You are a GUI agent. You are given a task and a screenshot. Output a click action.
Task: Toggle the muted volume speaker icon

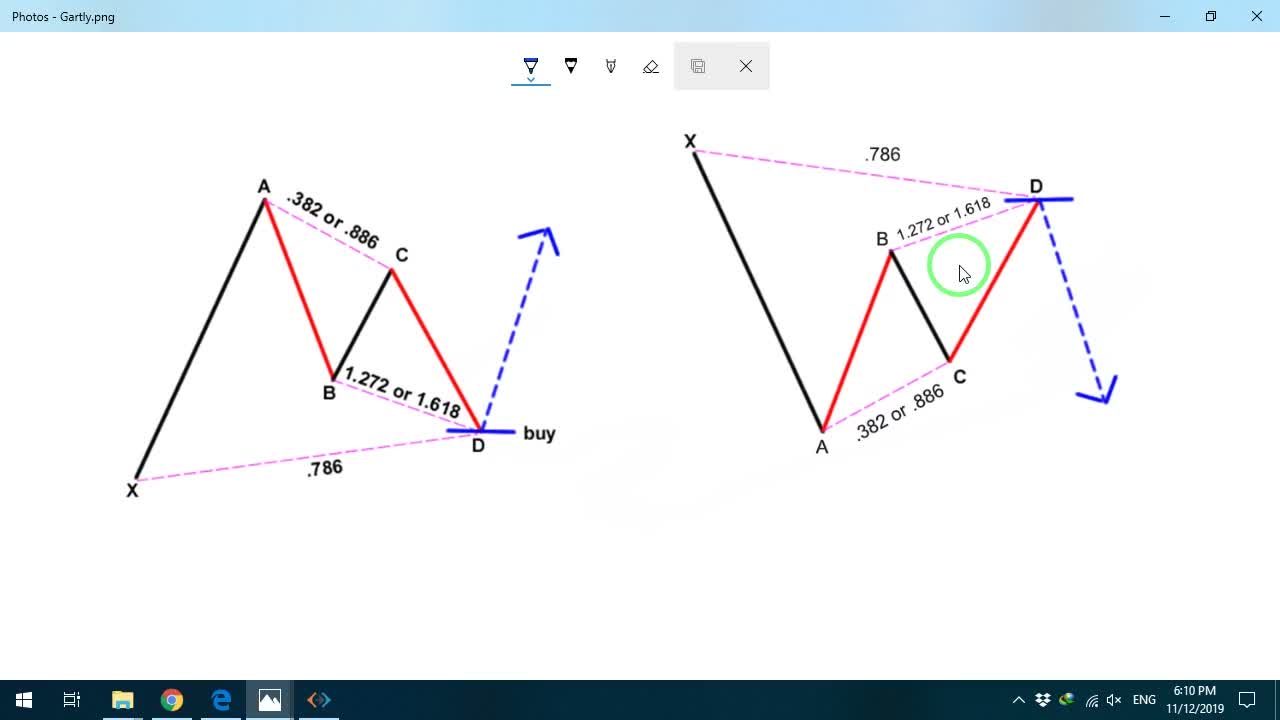(x=1114, y=700)
